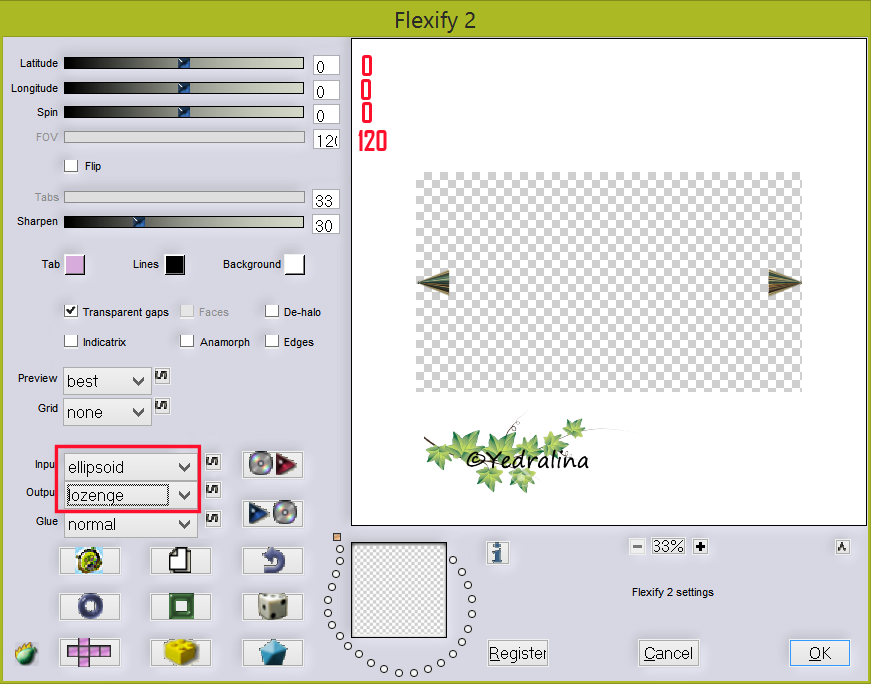Click the Spin value field

click(x=326, y=114)
